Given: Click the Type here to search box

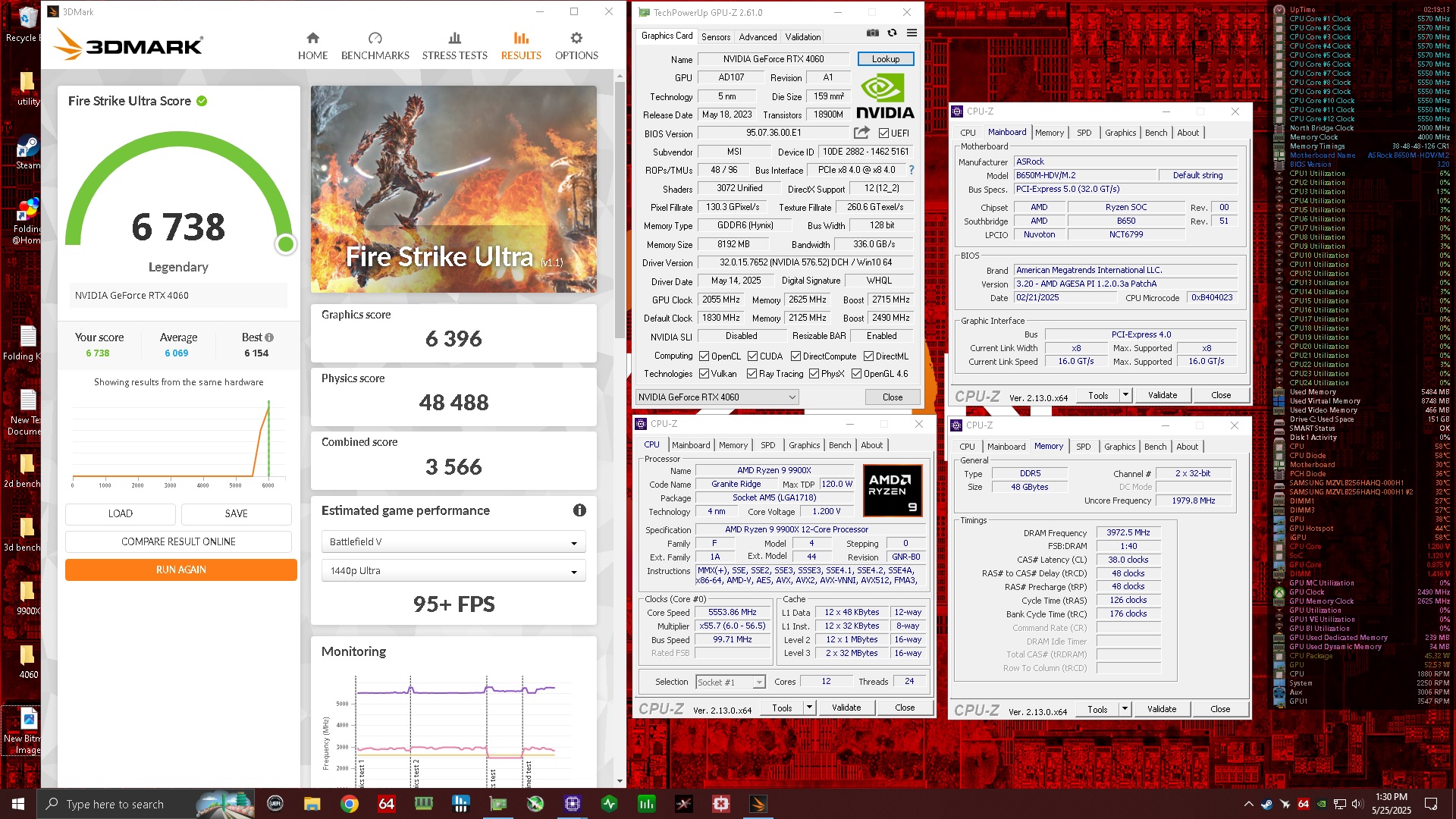Looking at the screenshot, I should coord(146,804).
